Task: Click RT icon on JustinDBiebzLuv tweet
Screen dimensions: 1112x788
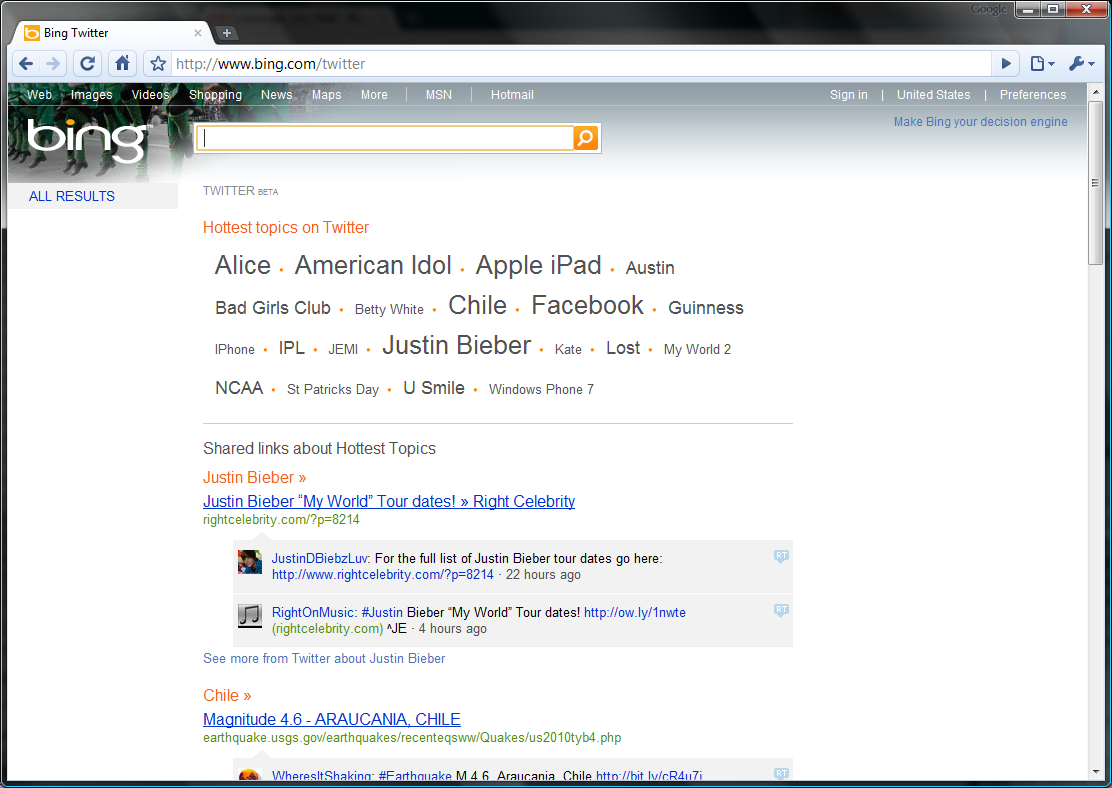Action: click(x=781, y=557)
